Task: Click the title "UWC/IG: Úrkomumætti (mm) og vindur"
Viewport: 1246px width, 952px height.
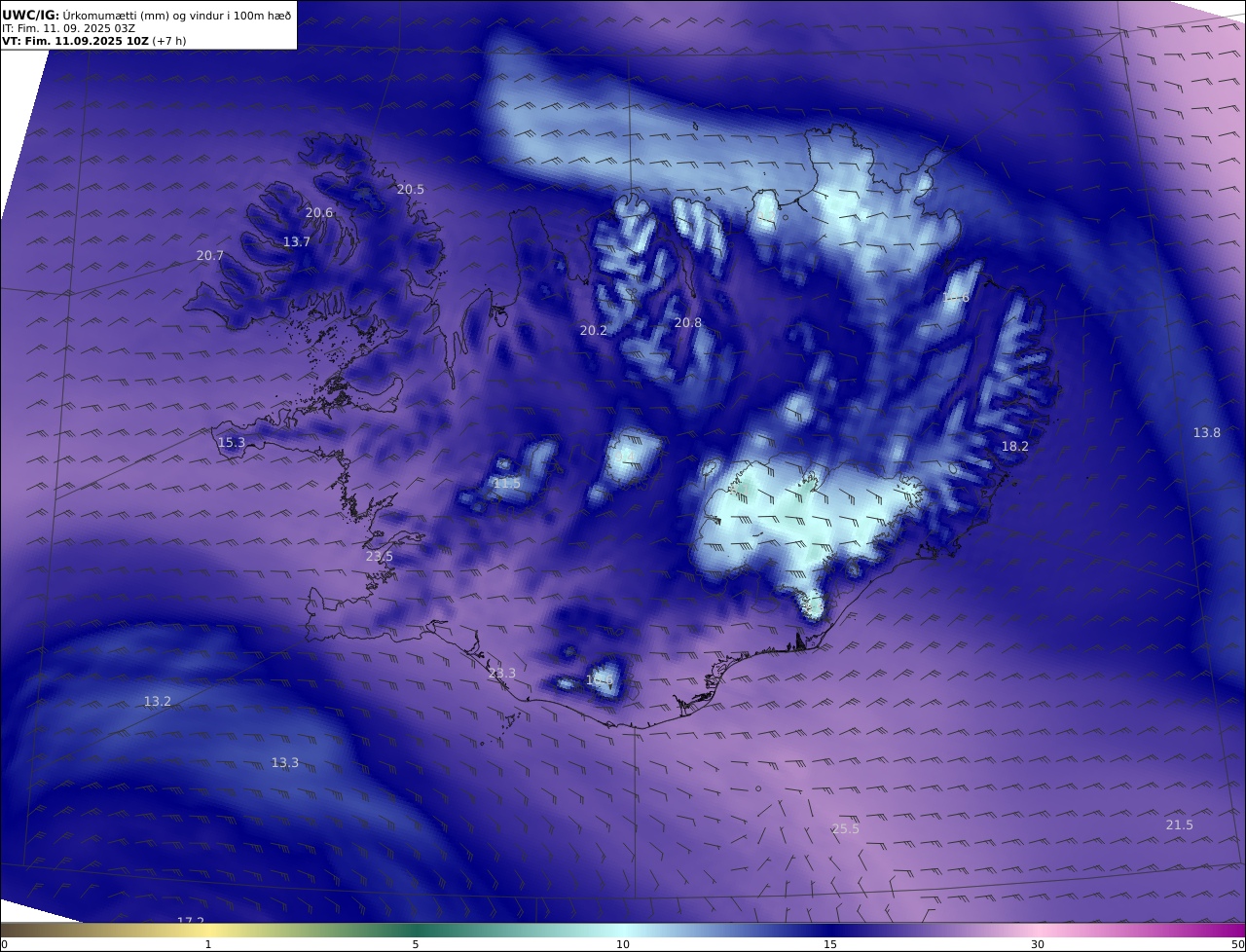Action: pyautogui.click(x=147, y=15)
